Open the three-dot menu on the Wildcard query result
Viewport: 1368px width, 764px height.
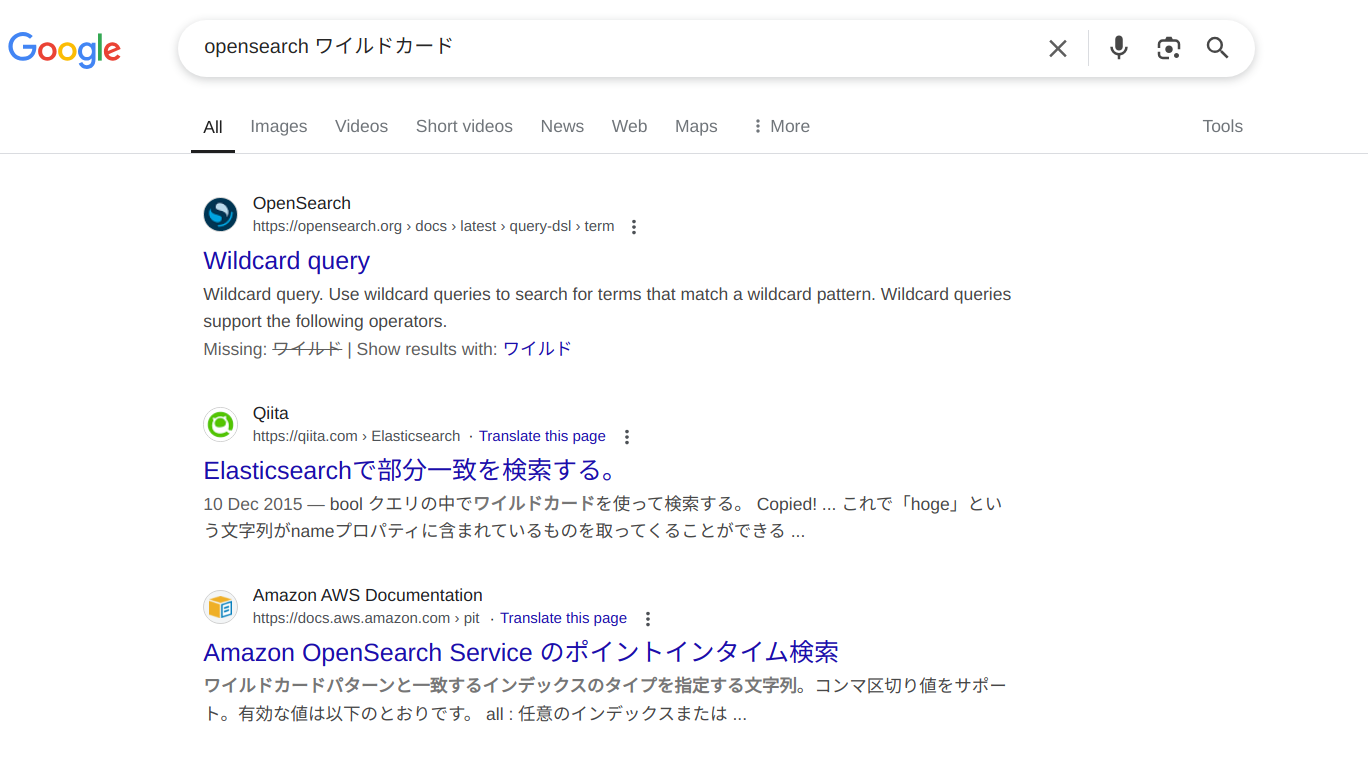[634, 226]
